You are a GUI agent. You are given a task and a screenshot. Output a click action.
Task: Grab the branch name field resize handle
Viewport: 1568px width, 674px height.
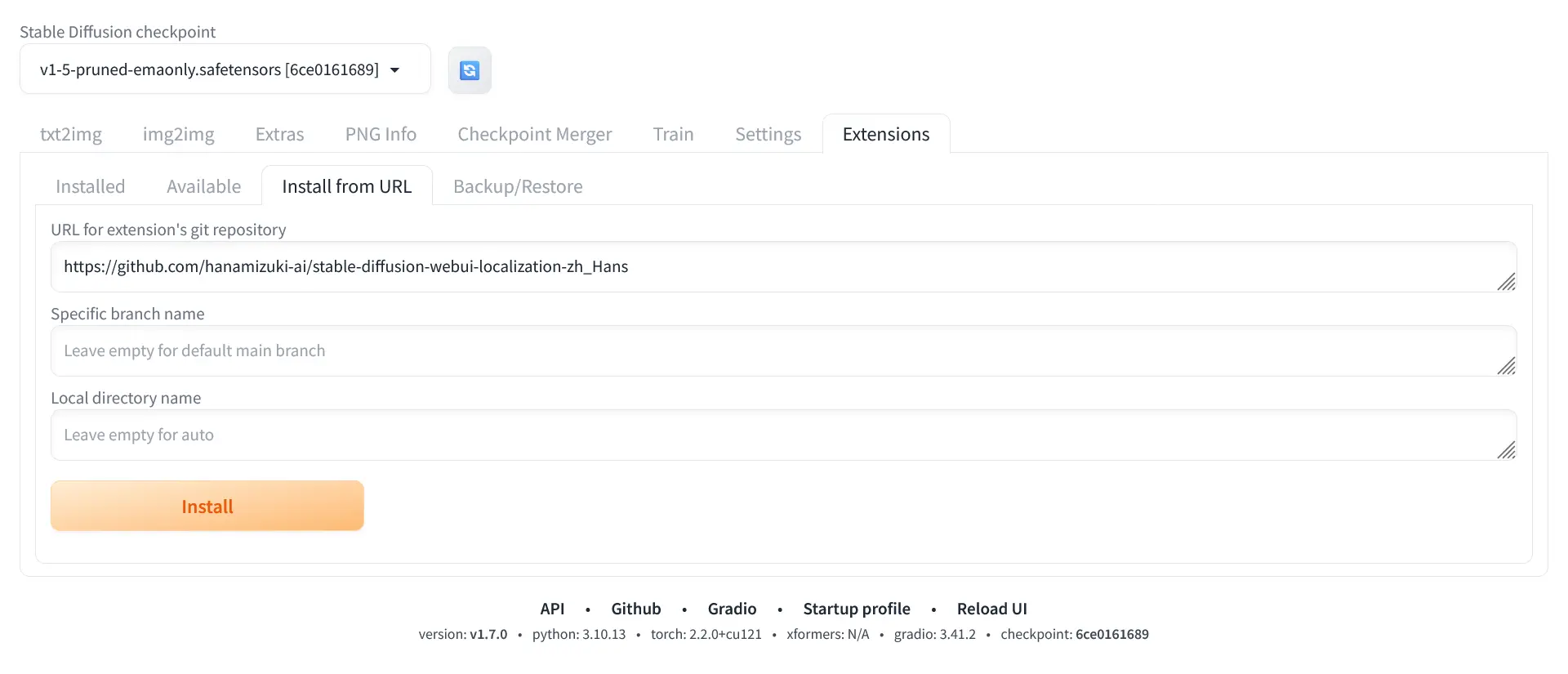(1507, 366)
